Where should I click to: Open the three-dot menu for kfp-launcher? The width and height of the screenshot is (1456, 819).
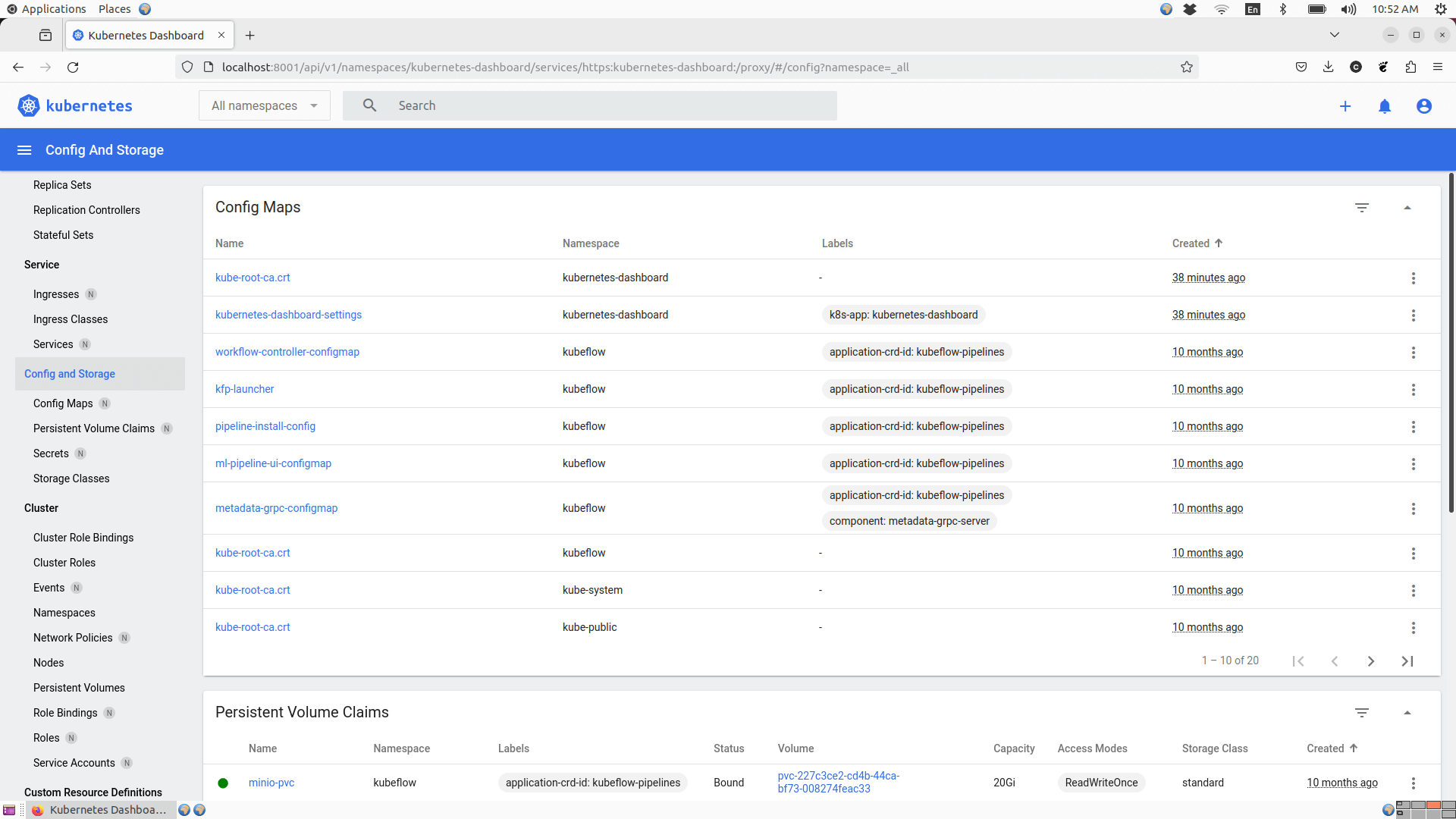click(x=1413, y=390)
